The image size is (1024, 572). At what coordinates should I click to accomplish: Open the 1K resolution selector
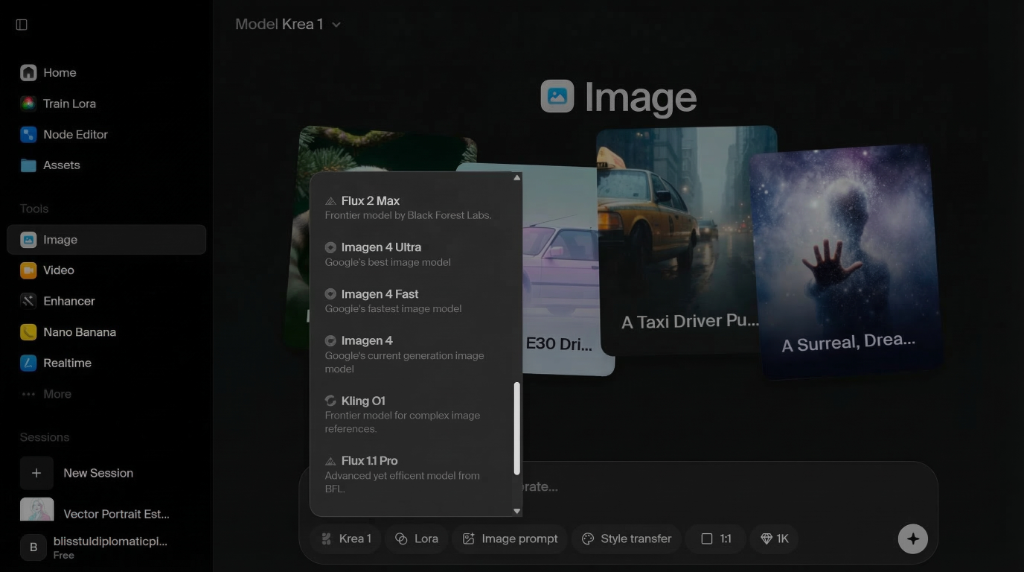coord(775,539)
